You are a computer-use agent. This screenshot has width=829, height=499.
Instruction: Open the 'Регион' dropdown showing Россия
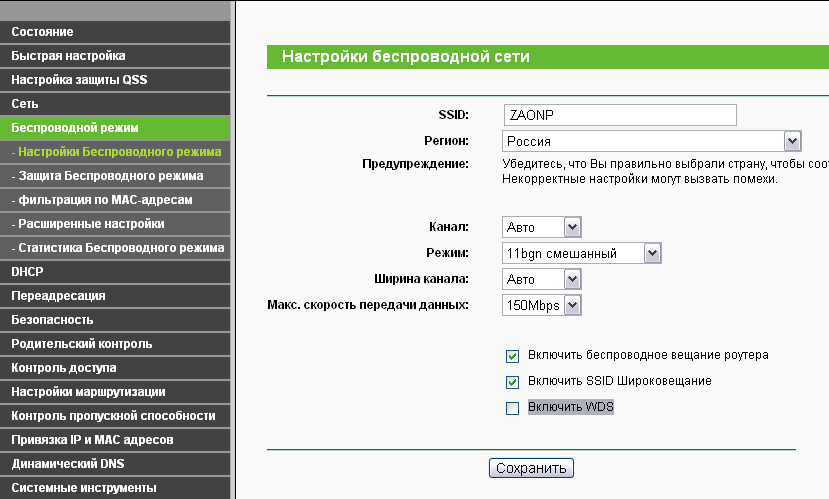pyautogui.click(x=652, y=141)
